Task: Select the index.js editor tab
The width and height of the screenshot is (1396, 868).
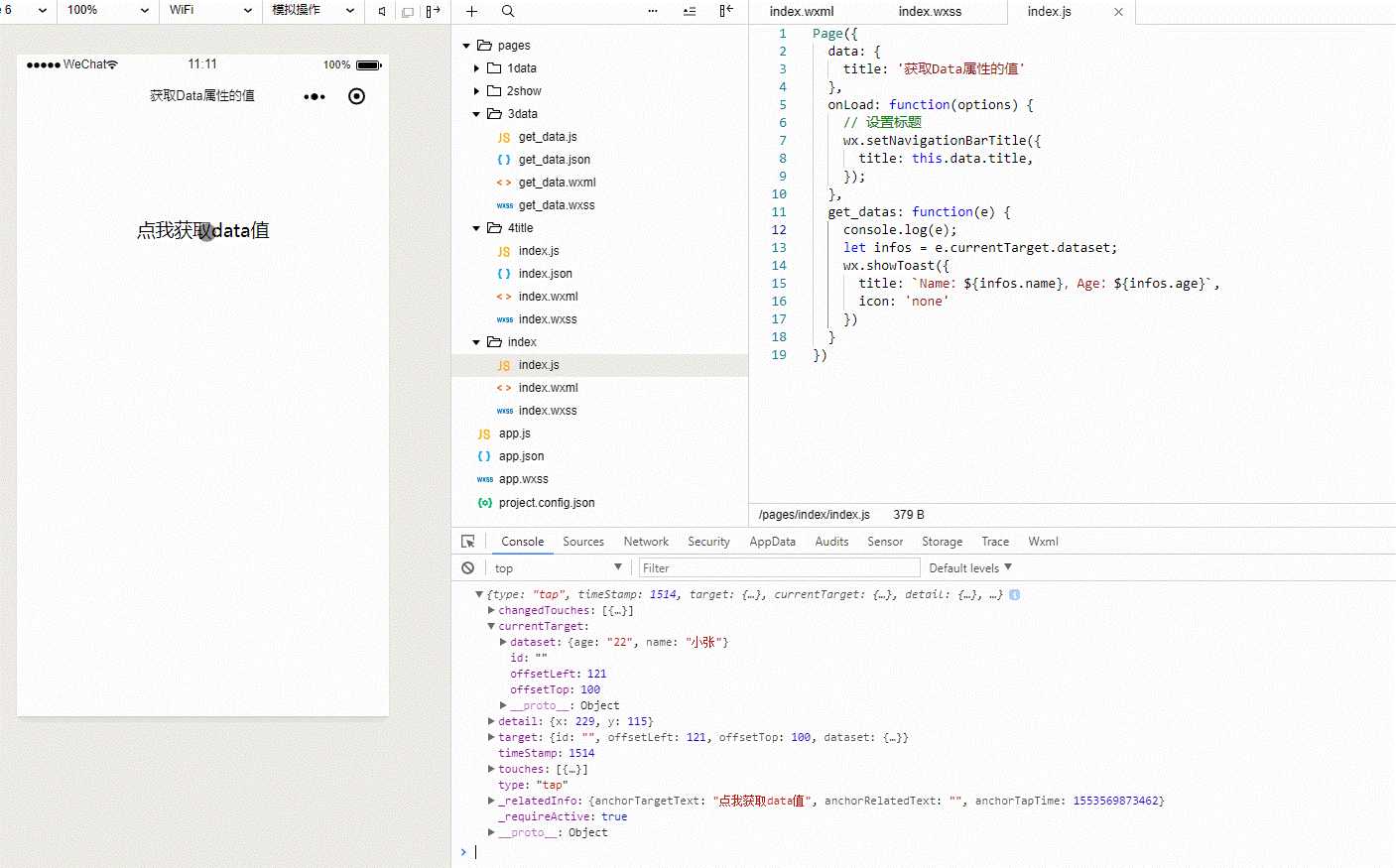Action: 1050,12
